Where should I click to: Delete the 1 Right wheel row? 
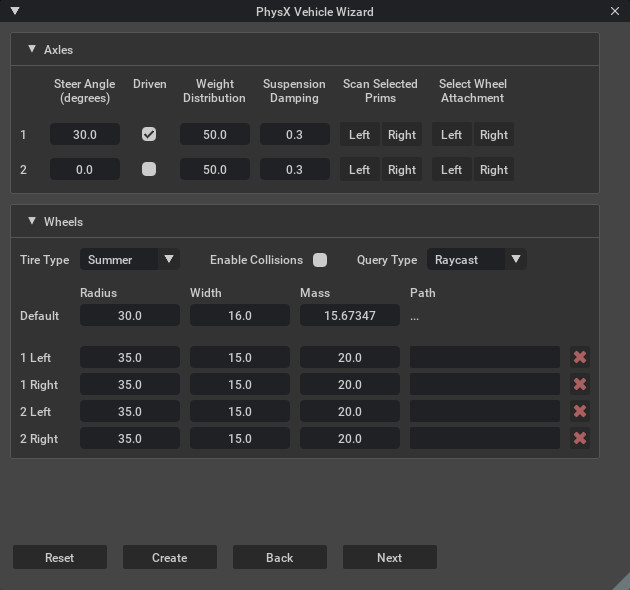click(x=579, y=384)
